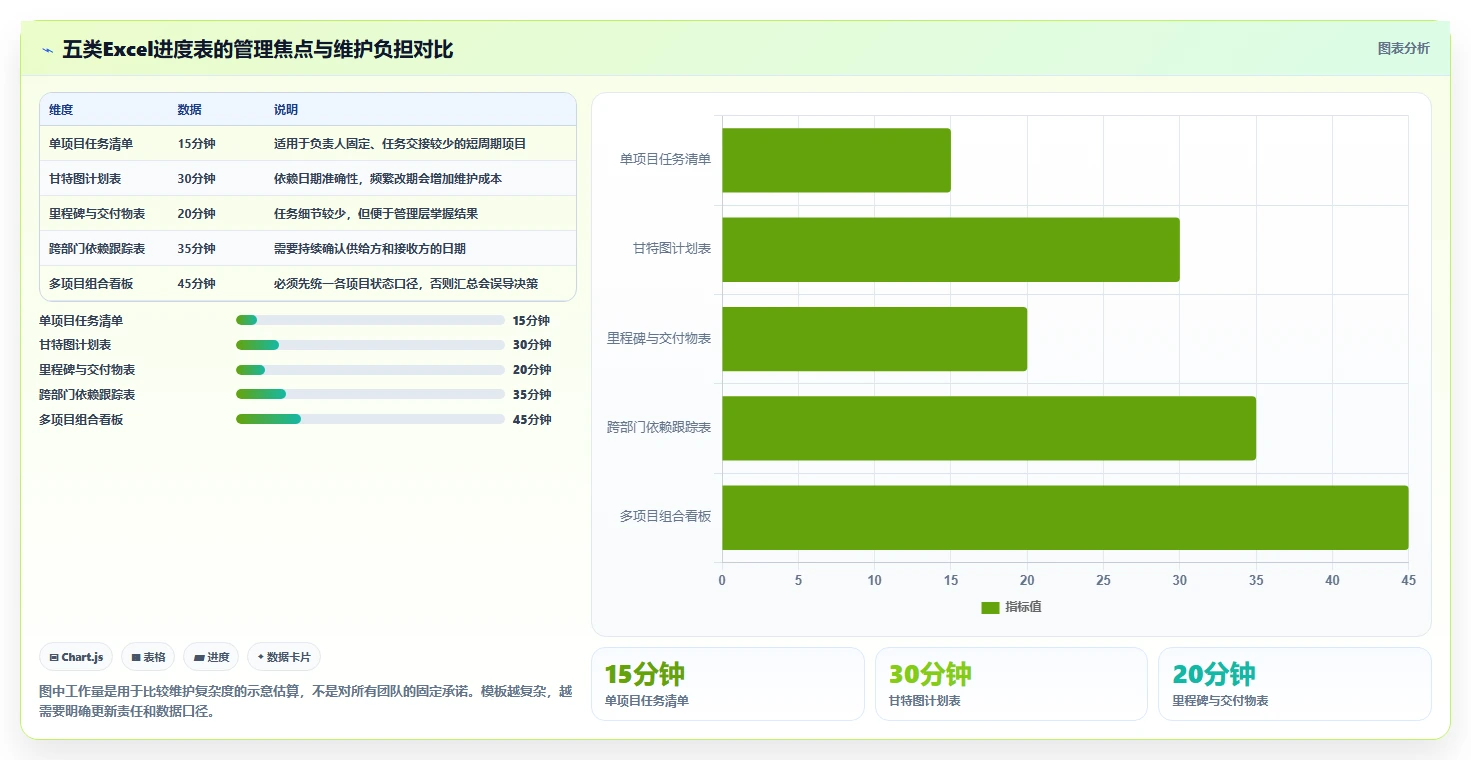Click the green 指标值 legend swatch

[x=990, y=607]
